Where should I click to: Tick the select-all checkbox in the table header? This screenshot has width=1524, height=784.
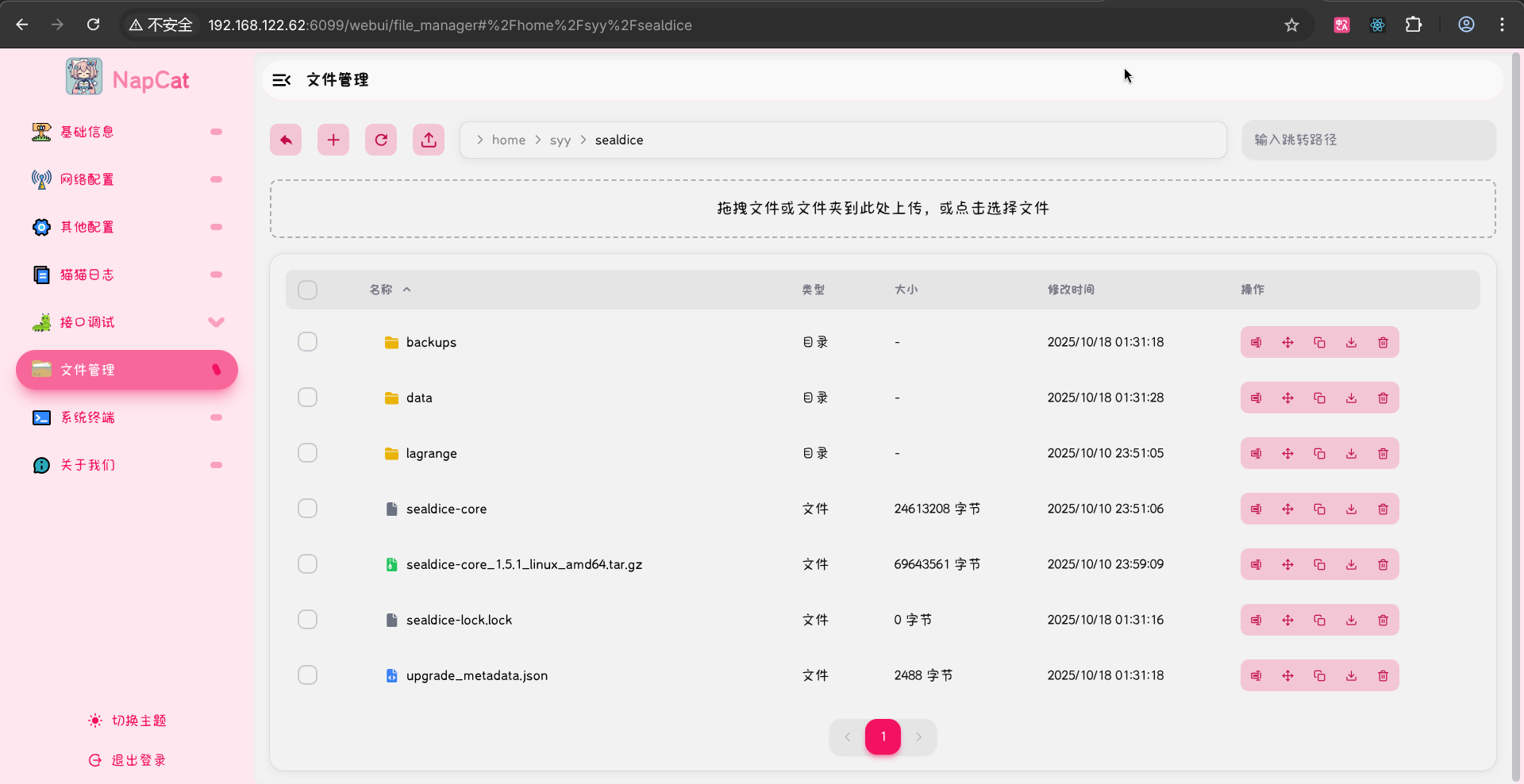[x=307, y=290]
